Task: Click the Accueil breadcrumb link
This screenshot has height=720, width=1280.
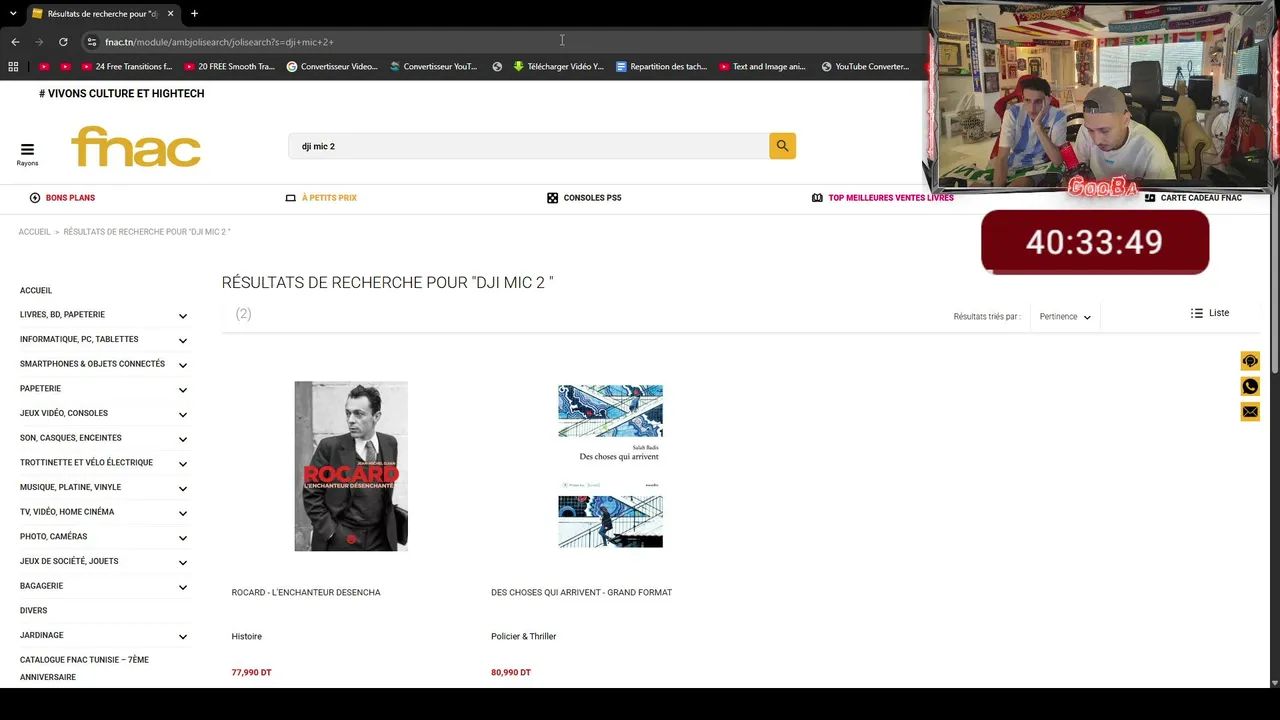Action: (34, 232)
